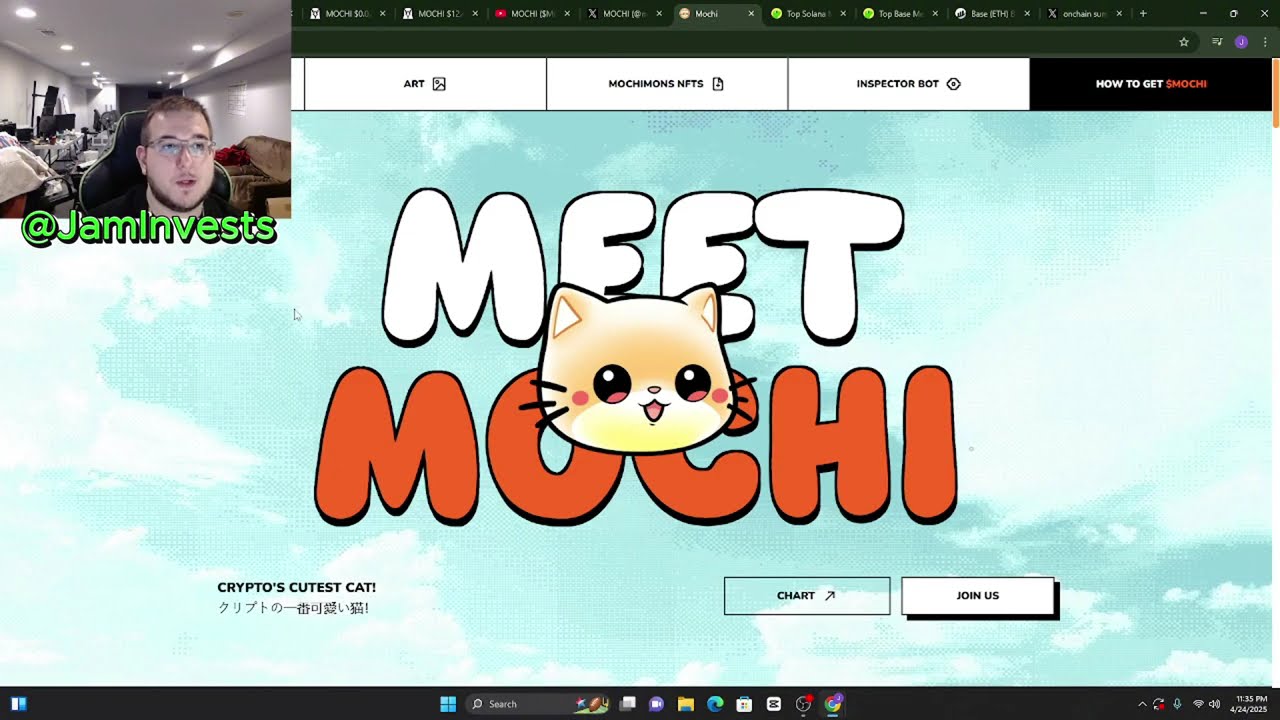
Task: Switch to the Base (ETH) tab
Action: pyautogui.click(x=990, y=14)
